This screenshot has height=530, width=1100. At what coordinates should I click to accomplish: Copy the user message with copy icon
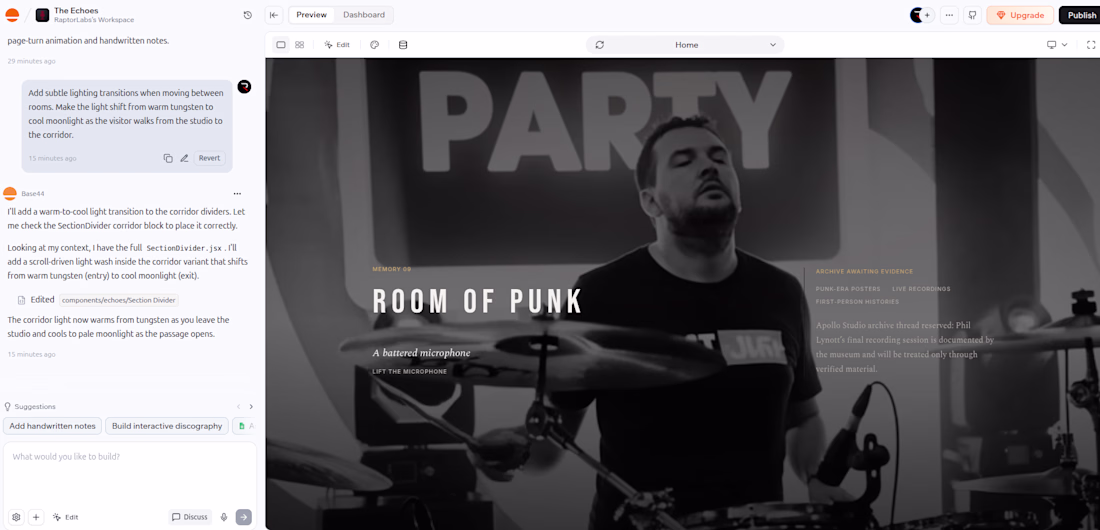point(168,158)
